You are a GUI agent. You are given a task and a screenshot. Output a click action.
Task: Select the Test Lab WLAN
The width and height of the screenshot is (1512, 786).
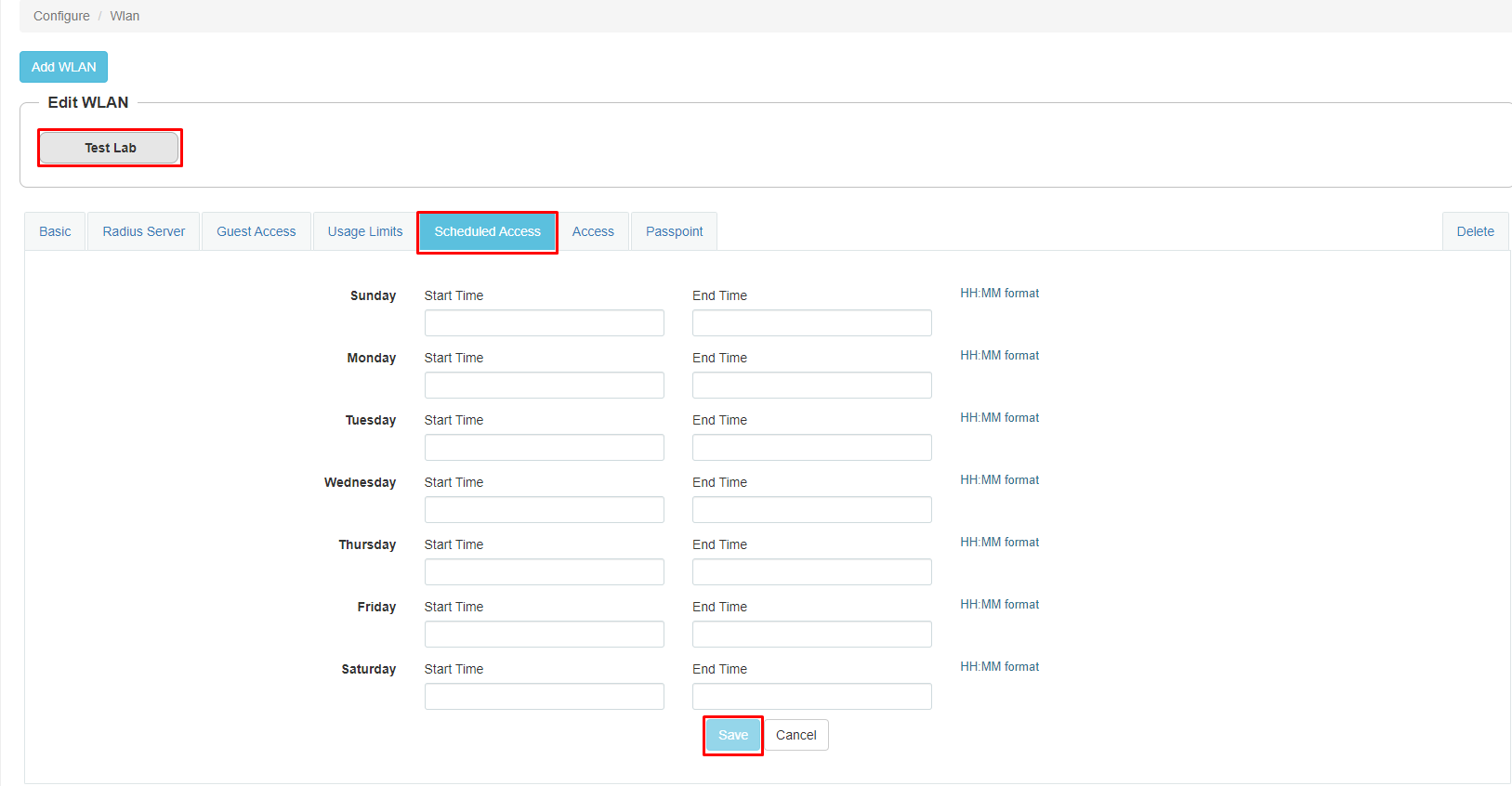pos(110,148)
